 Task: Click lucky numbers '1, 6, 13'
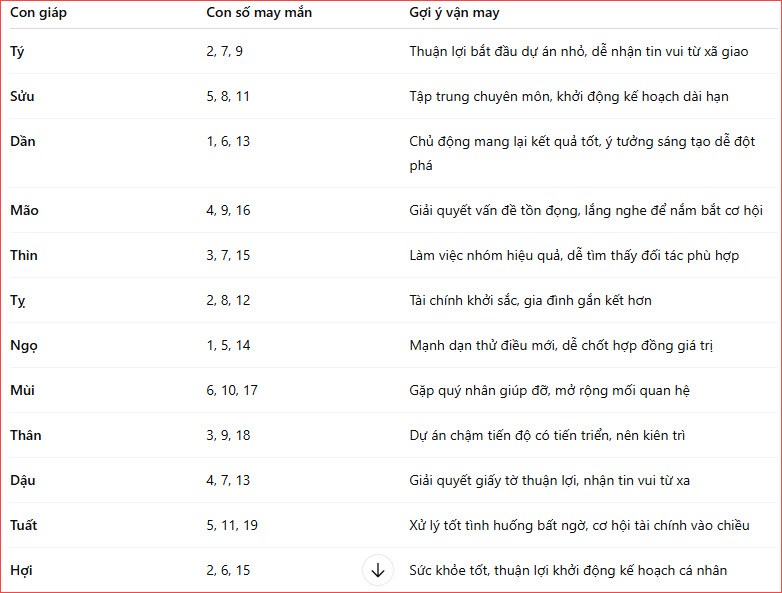click(x=228, y=141)
